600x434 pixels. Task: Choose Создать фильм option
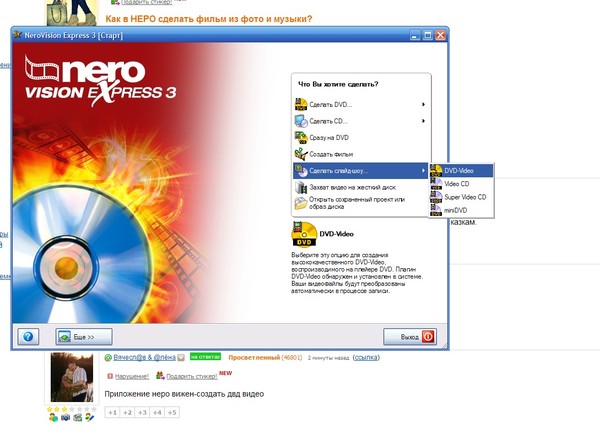coord(360,154)
